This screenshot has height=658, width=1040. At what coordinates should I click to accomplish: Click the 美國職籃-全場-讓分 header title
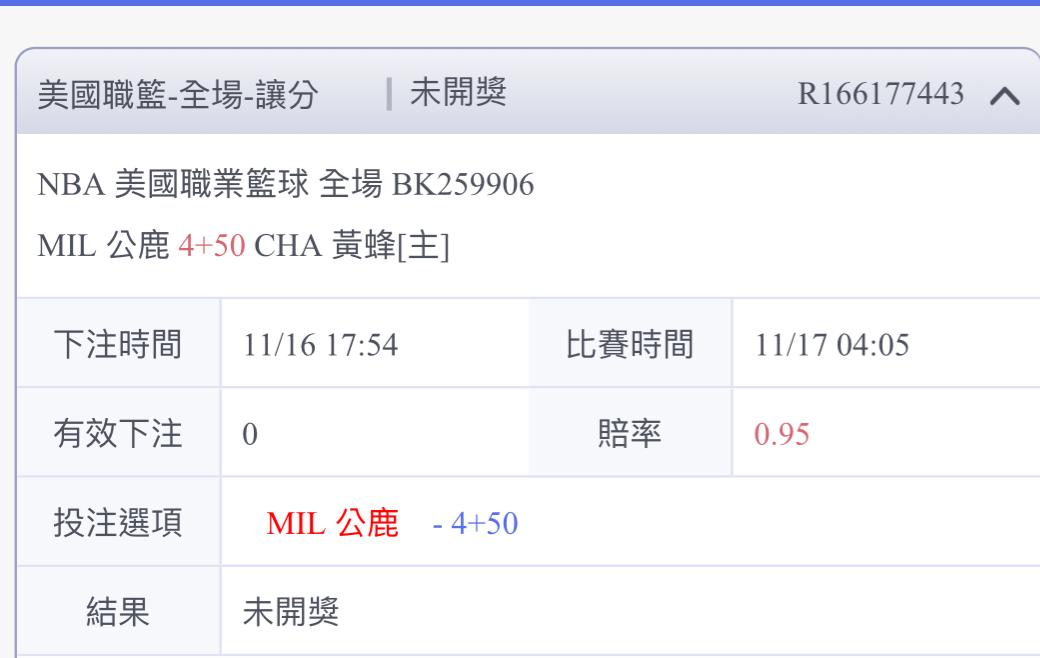tap(178, 94)
